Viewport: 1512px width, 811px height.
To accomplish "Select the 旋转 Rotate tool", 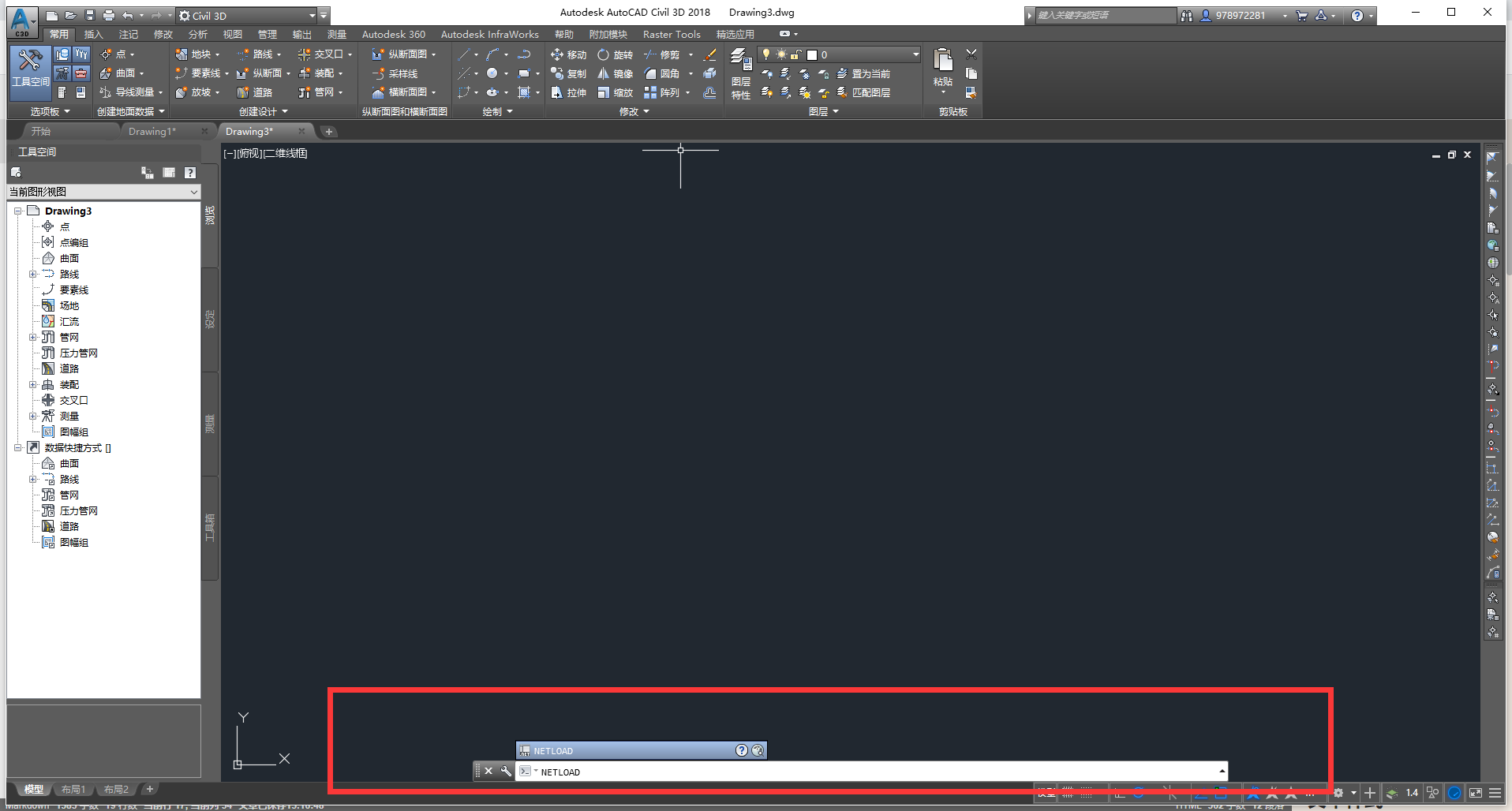I will 616,54.
